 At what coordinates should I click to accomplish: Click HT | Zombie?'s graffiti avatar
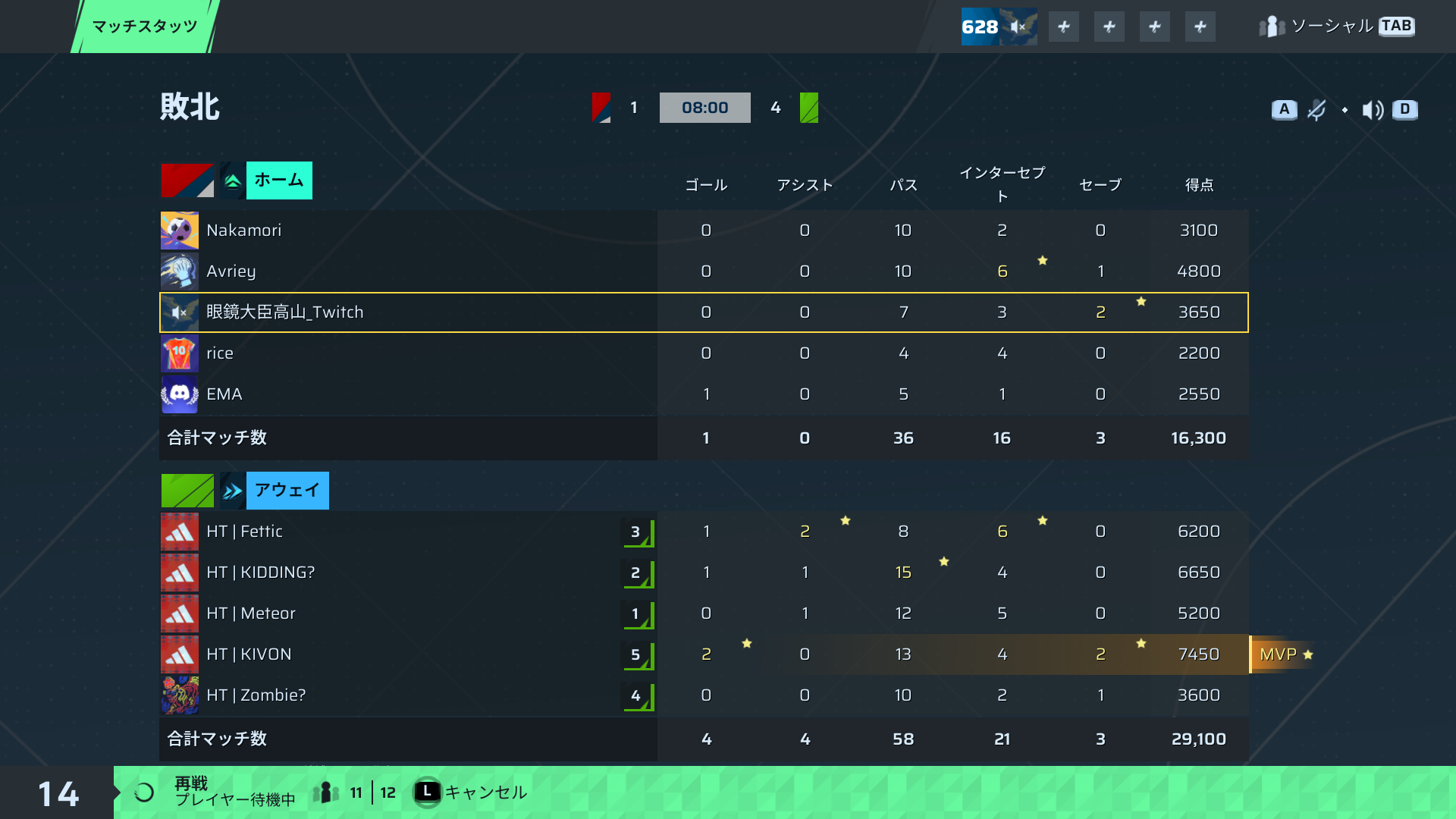(x=180, y=695)
